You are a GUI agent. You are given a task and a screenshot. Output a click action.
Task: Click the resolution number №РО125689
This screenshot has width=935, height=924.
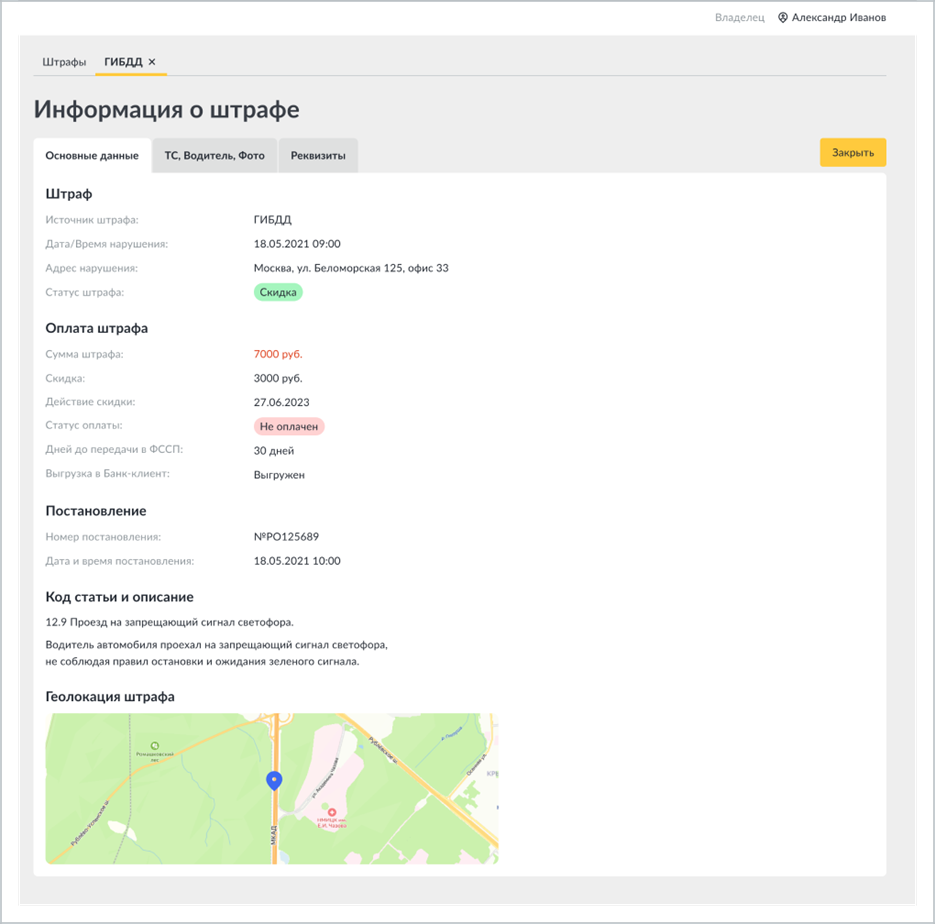[x=286, y=537]
